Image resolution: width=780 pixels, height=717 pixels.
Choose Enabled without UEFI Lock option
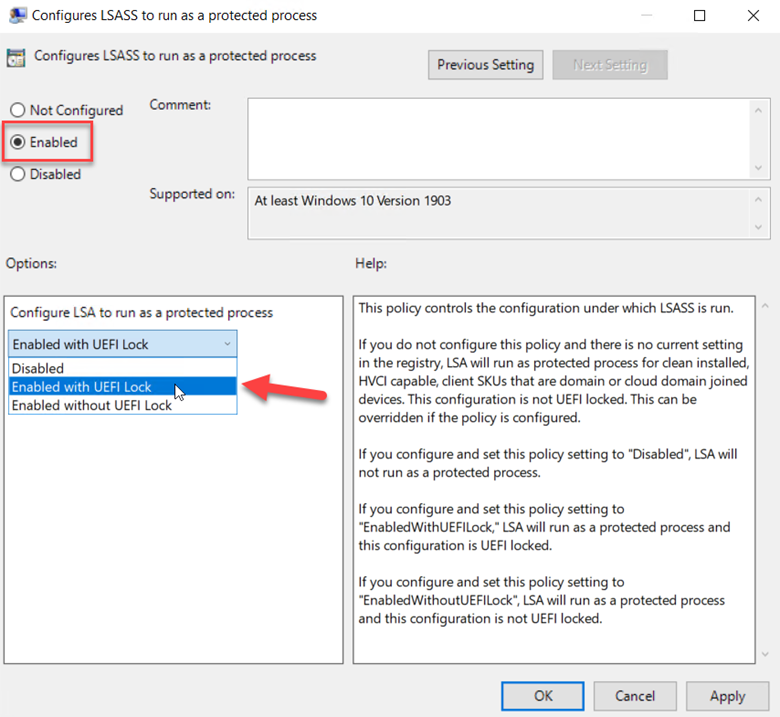pyautogui.click(x=122, y=405)
